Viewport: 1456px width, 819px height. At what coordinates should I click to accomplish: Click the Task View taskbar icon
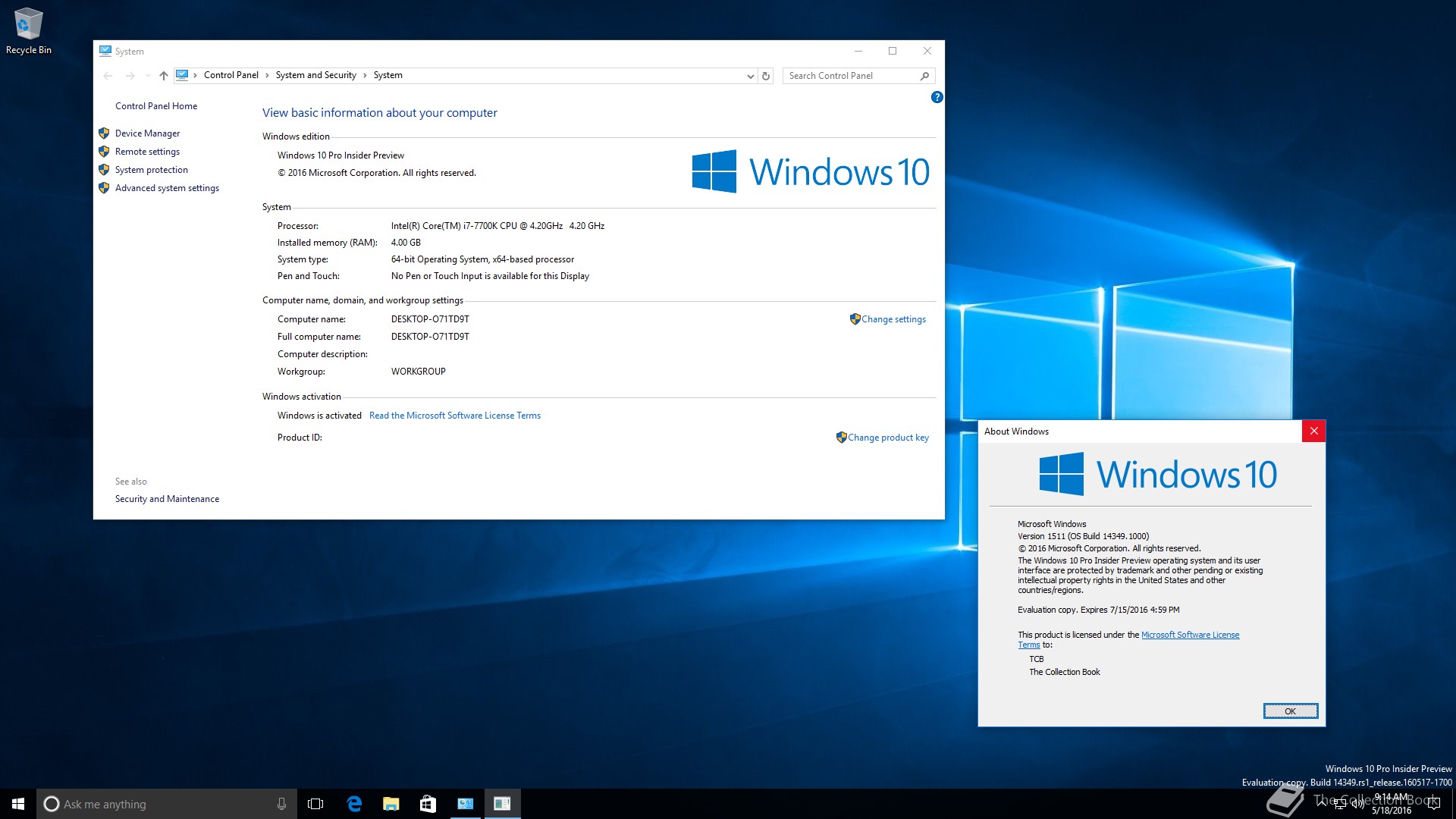pyautogui.click(x=315, y=804)
